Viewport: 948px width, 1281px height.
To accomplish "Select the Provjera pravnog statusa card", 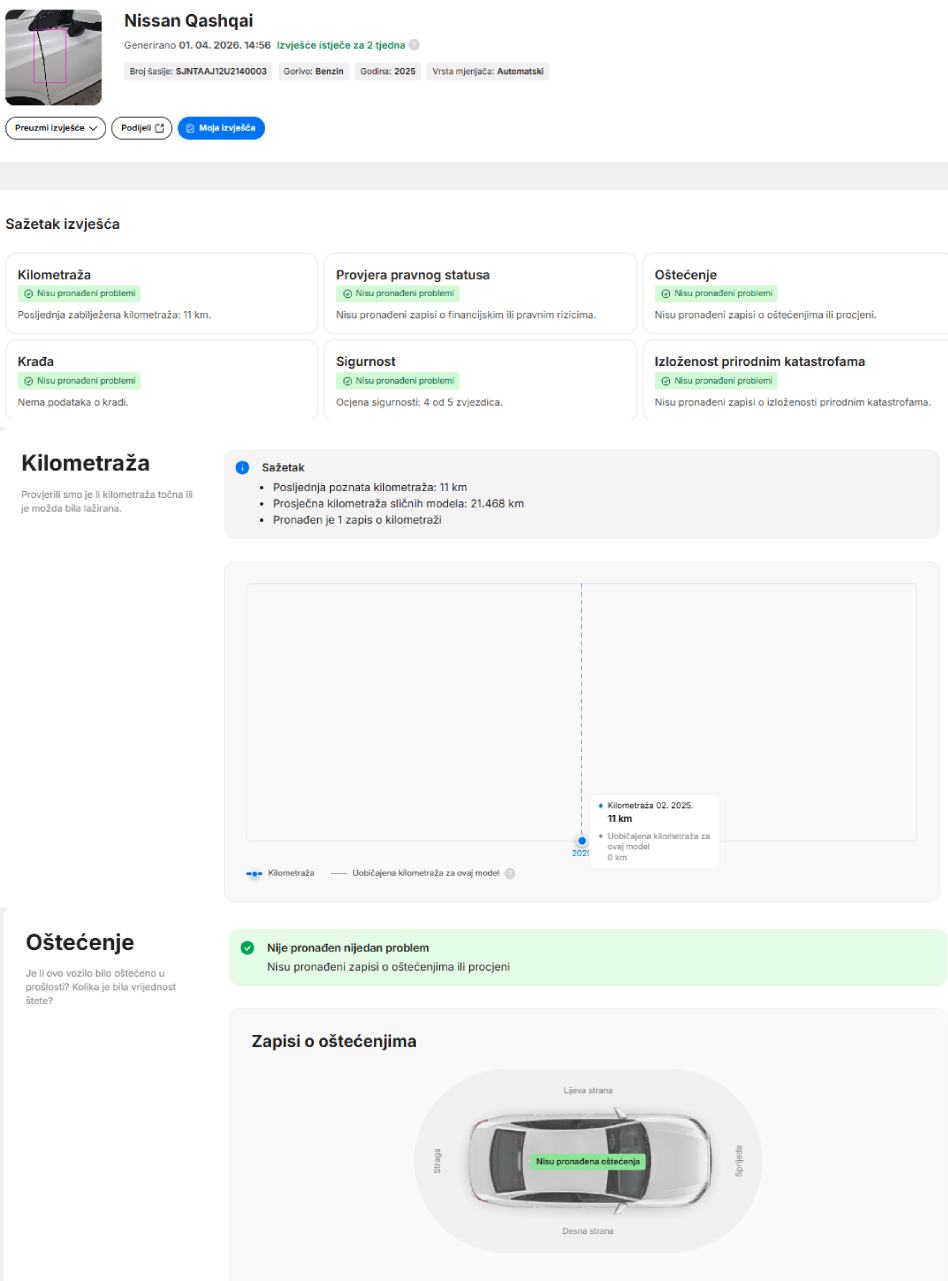I will 479,293.
